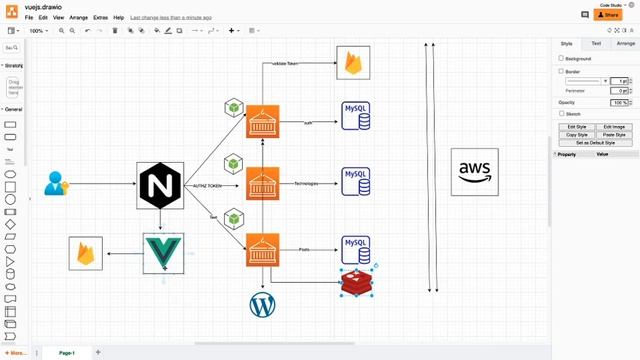Select the Vue.js logo shape

163,253
